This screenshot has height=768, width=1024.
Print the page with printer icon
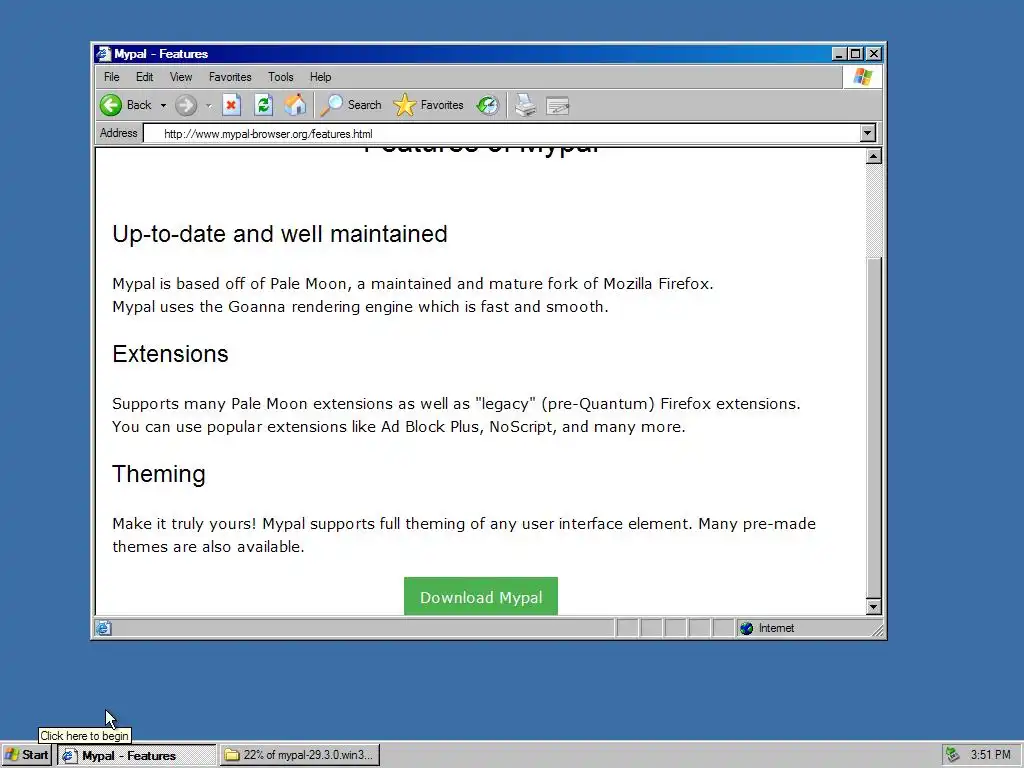[525, 105]
